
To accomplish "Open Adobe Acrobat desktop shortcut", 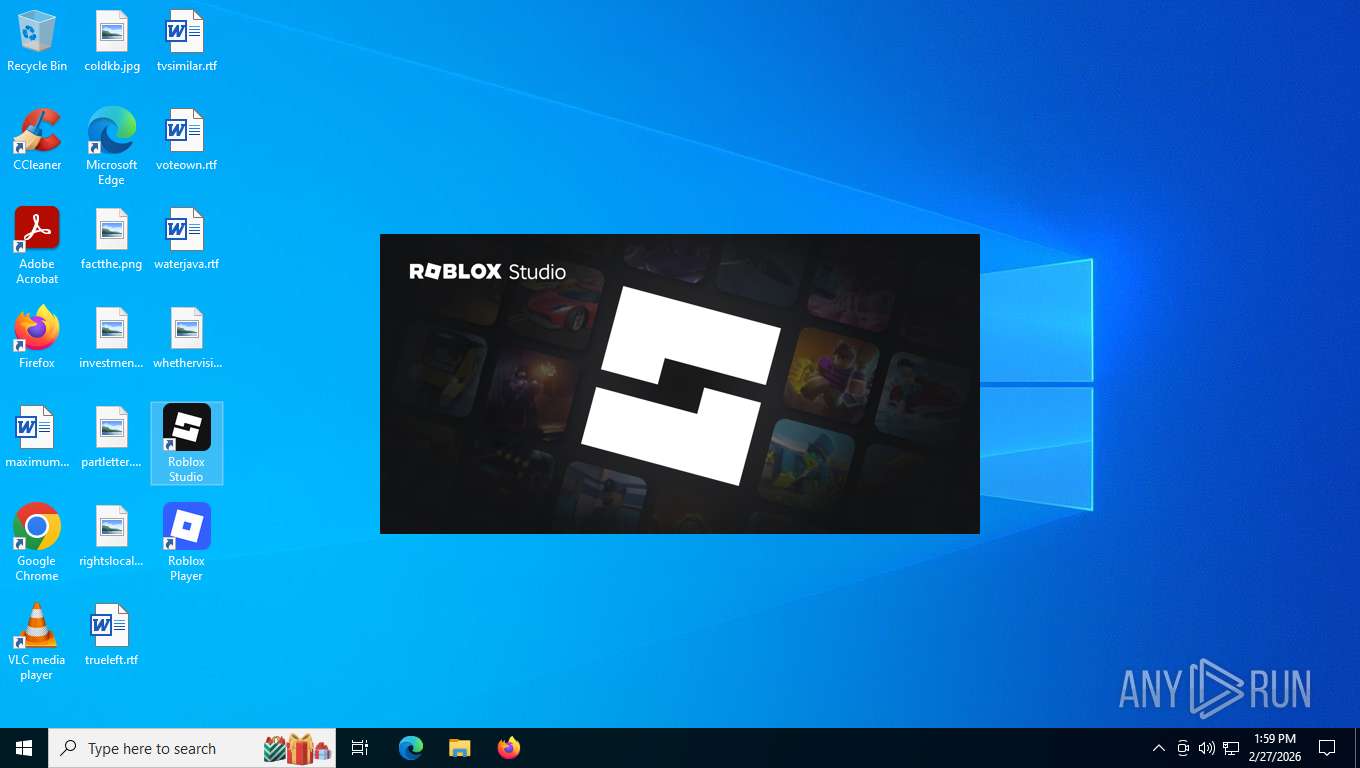I will pos(37,245).
